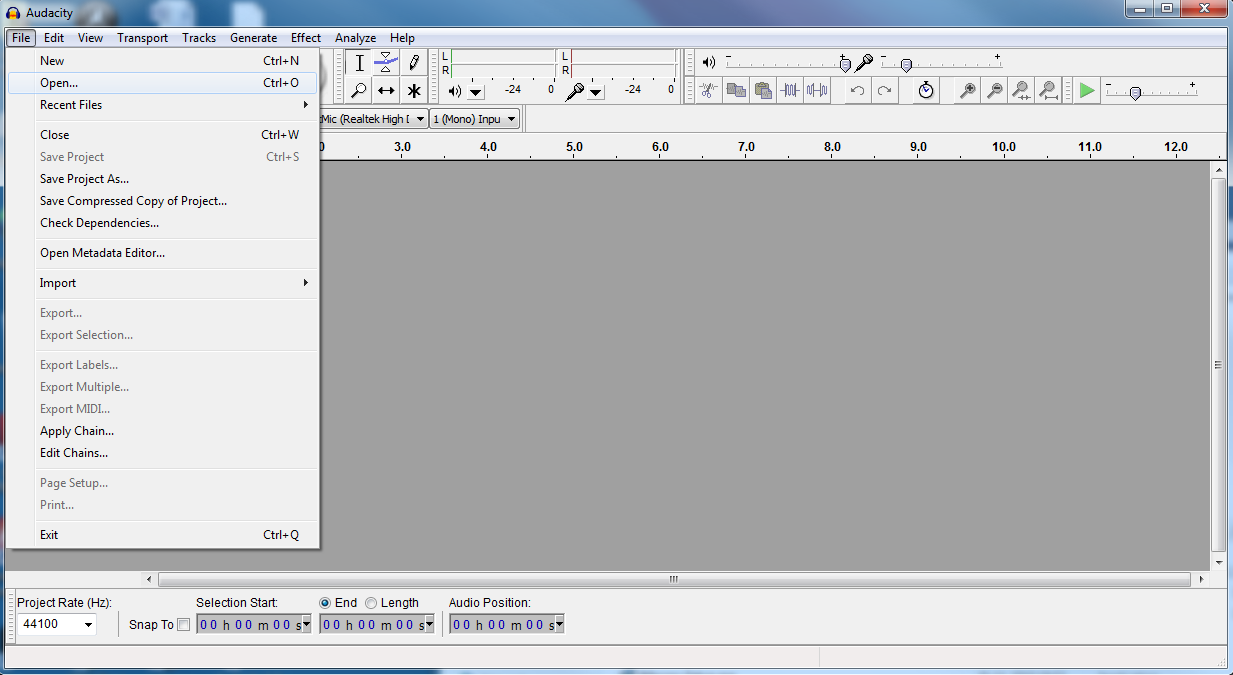Click the Sync-Lock tracks clock icon
This screenshot has width=1233, height=675.
(x=926, y=90)
